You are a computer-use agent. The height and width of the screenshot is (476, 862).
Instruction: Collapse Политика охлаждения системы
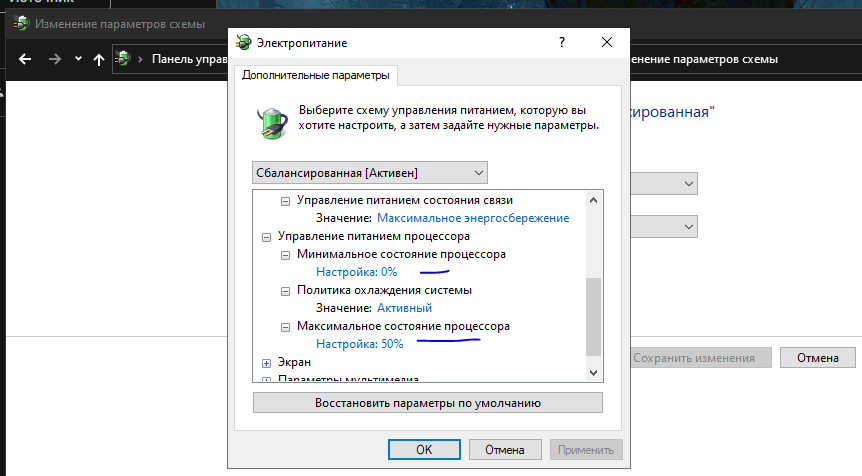point(285,291)
